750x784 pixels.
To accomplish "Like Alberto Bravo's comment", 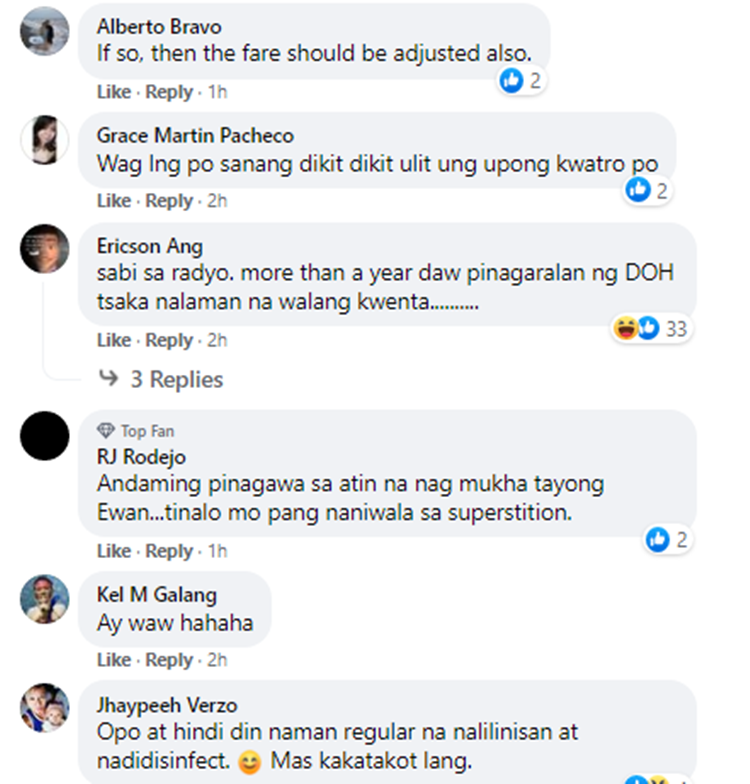I will click(114, 92).
